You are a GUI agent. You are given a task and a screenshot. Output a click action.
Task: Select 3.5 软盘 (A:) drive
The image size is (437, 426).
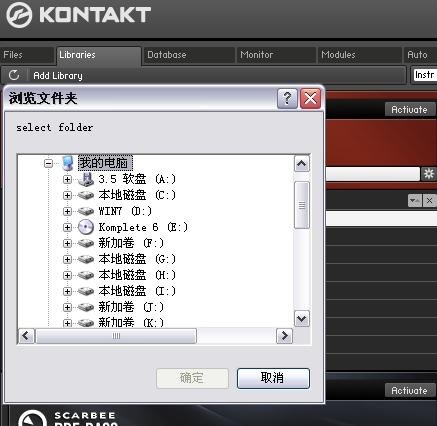[137, 179]
